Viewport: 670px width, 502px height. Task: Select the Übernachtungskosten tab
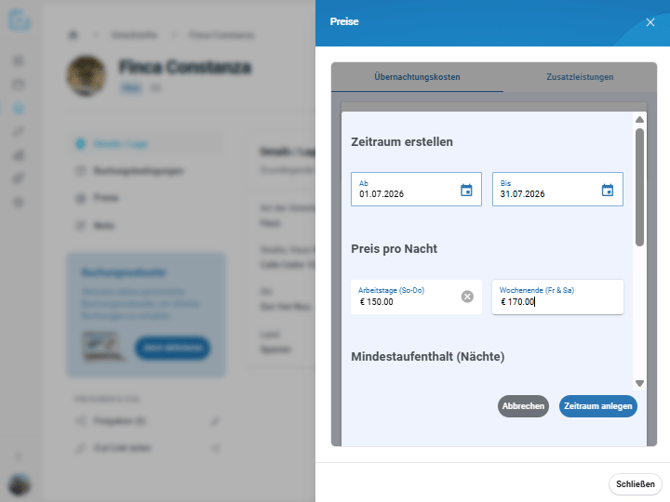pyautogui.click(x=417, y=77)
